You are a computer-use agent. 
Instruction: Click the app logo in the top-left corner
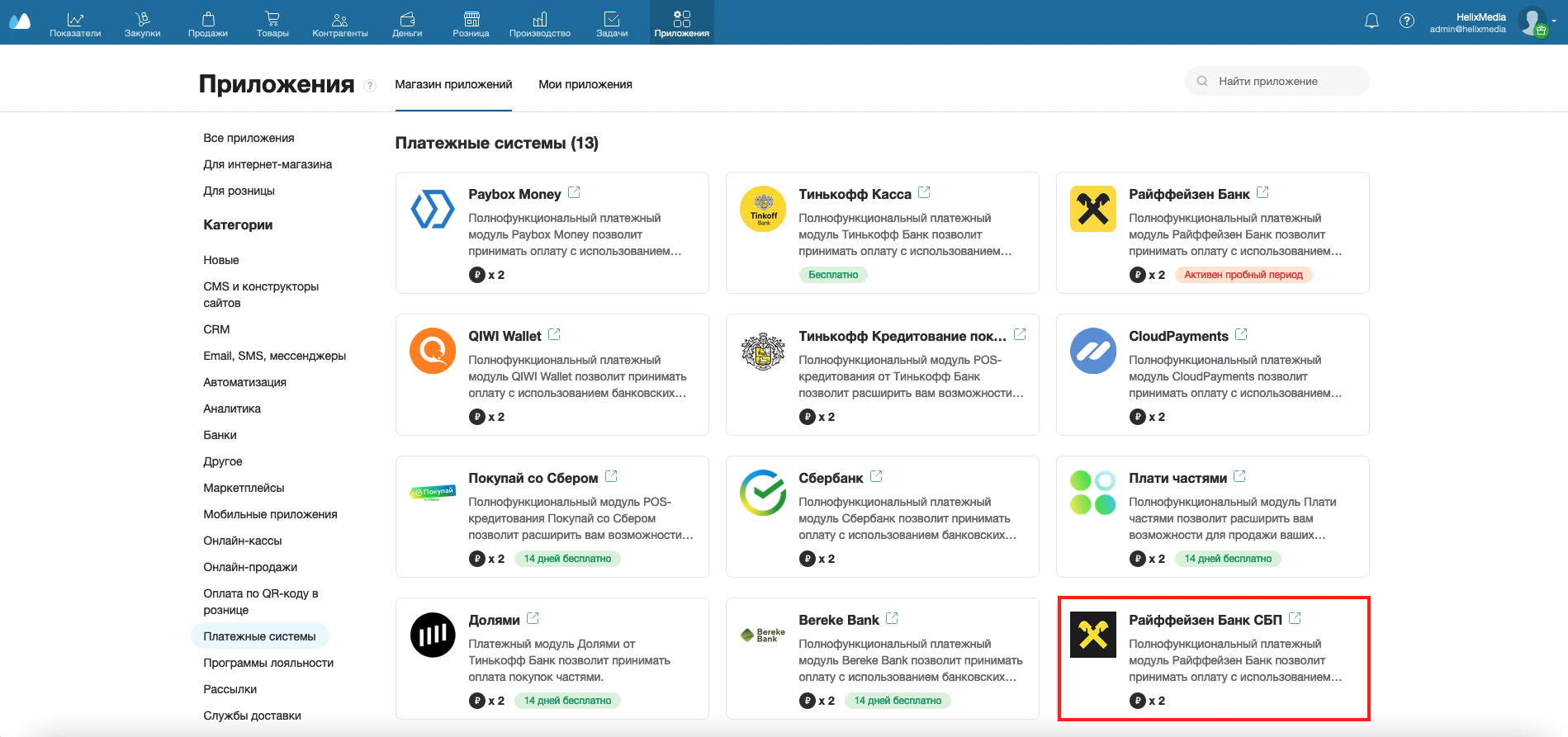coord(20,22)
